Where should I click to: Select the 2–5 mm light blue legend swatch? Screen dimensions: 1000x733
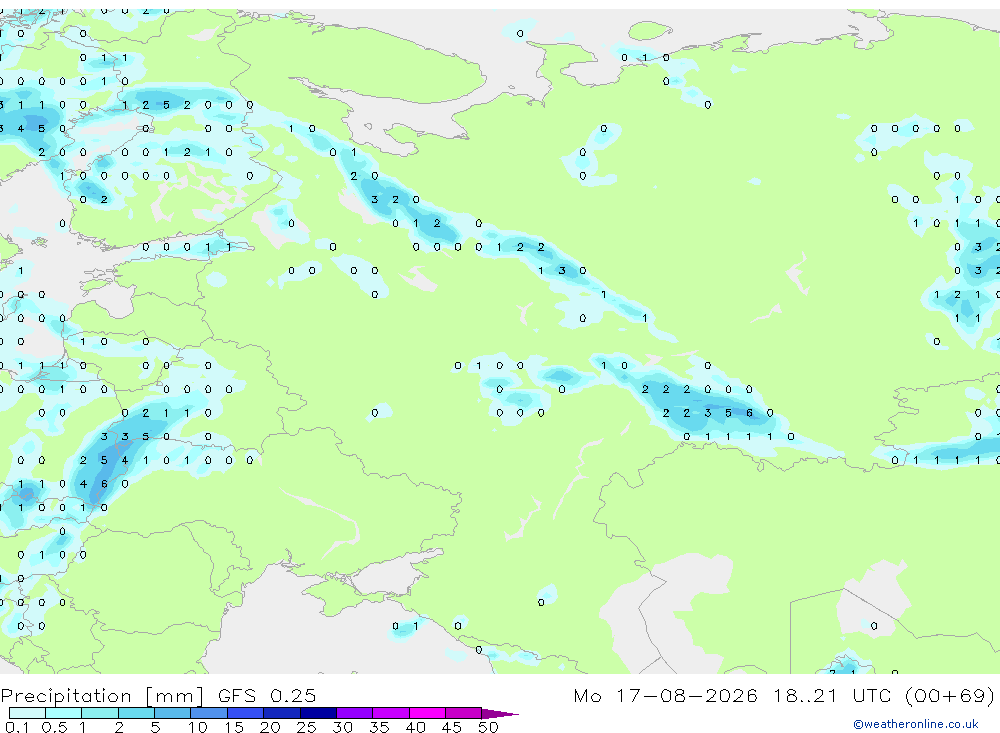[x=136, y=713]
